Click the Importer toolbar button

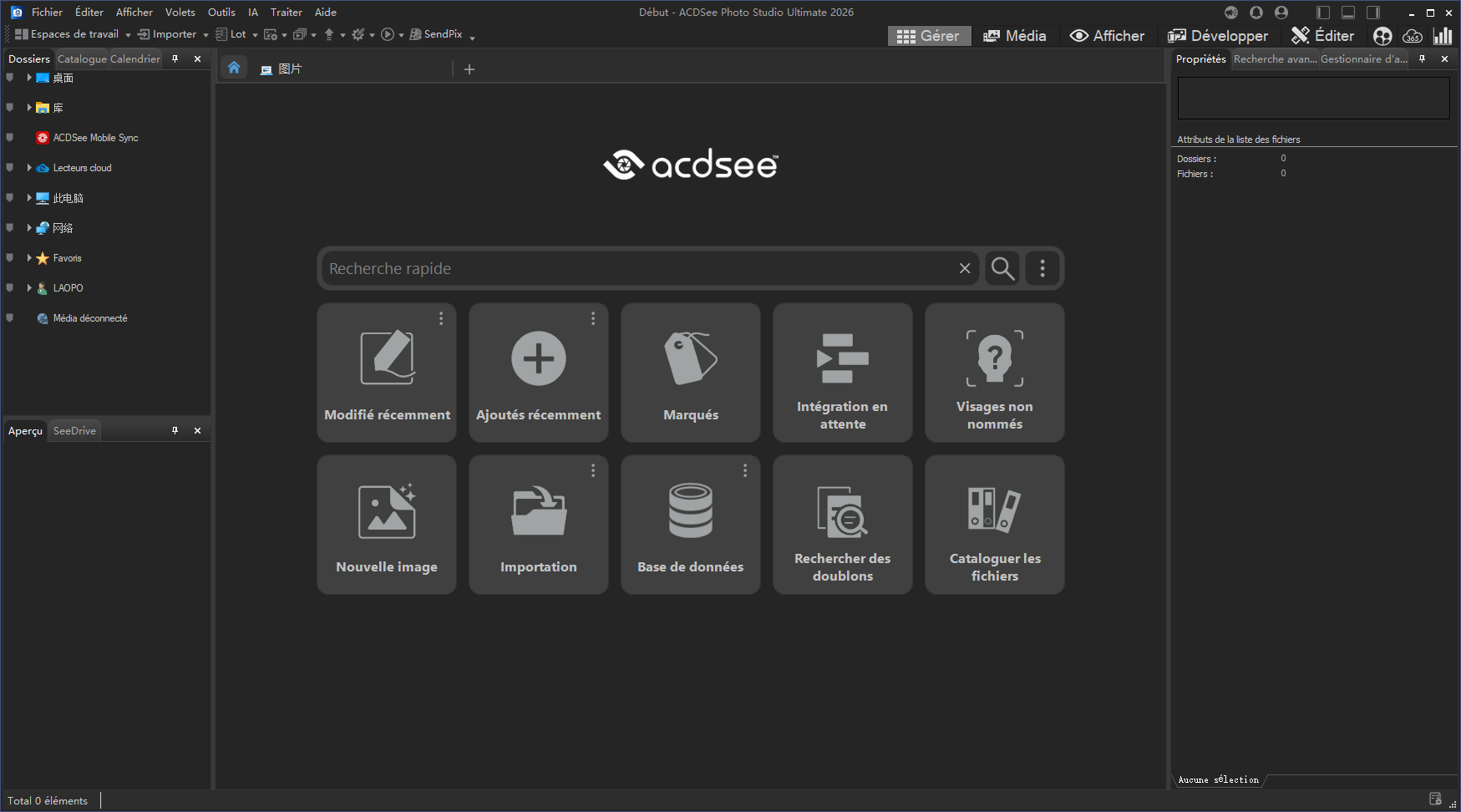[x=167, y=34]
